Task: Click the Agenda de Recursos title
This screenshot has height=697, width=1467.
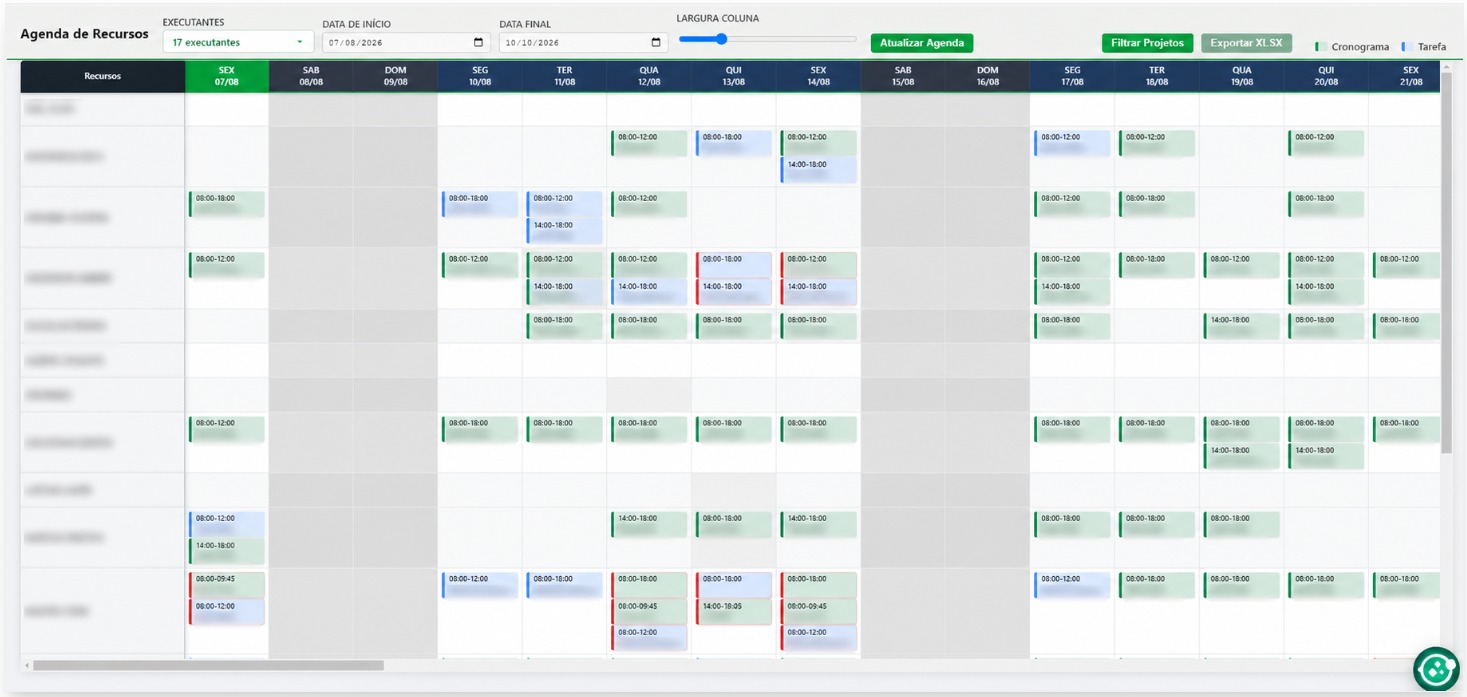Action: [x=85, y=34]
